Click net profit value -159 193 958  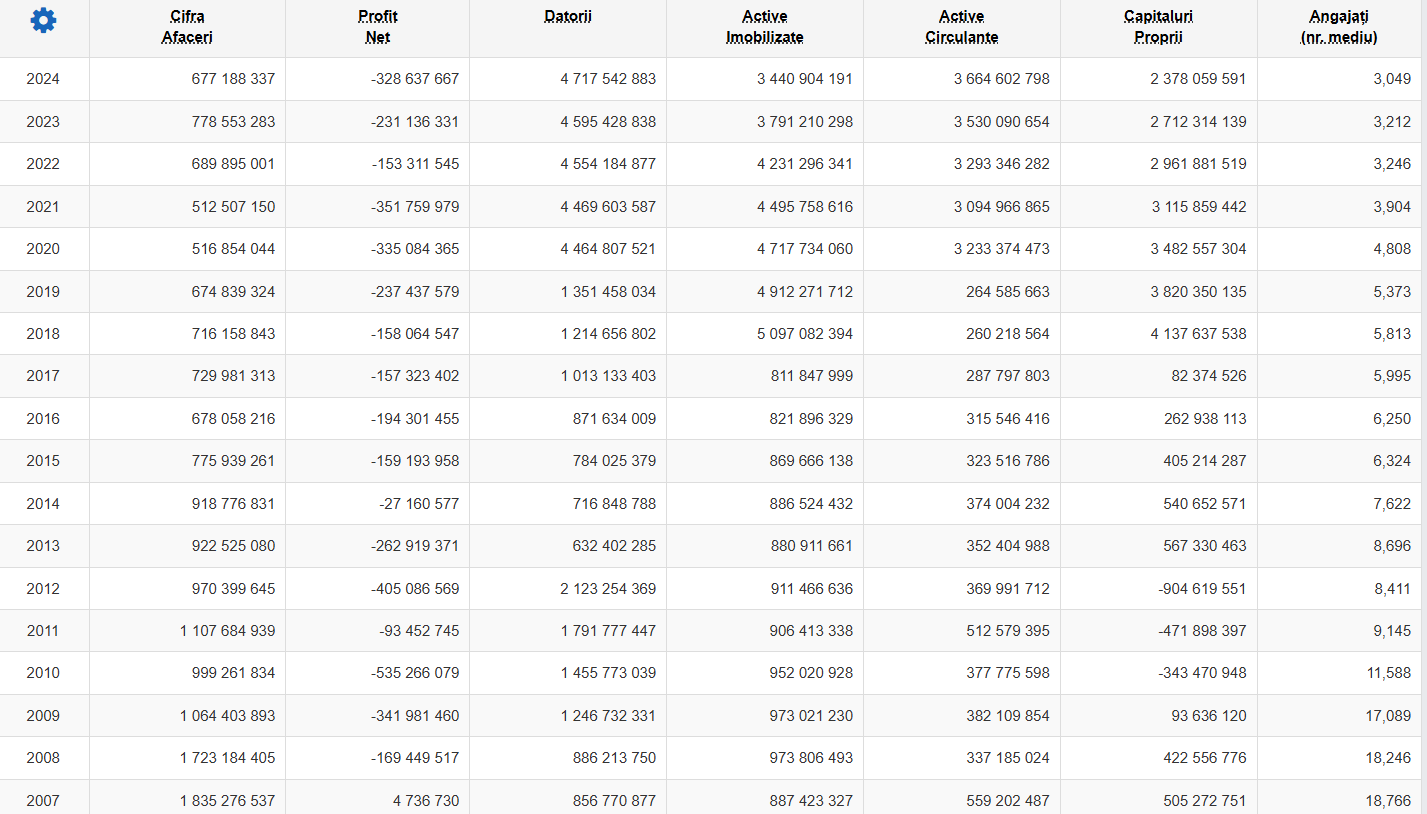(415, 461)
